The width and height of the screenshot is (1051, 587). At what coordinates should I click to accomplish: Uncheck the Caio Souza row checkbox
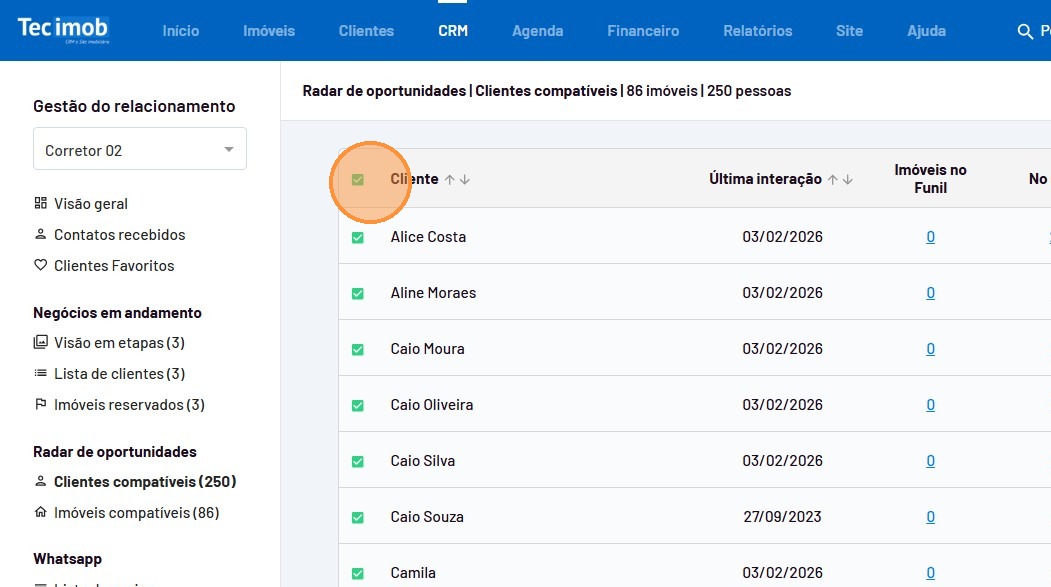(x=358, y=518)
